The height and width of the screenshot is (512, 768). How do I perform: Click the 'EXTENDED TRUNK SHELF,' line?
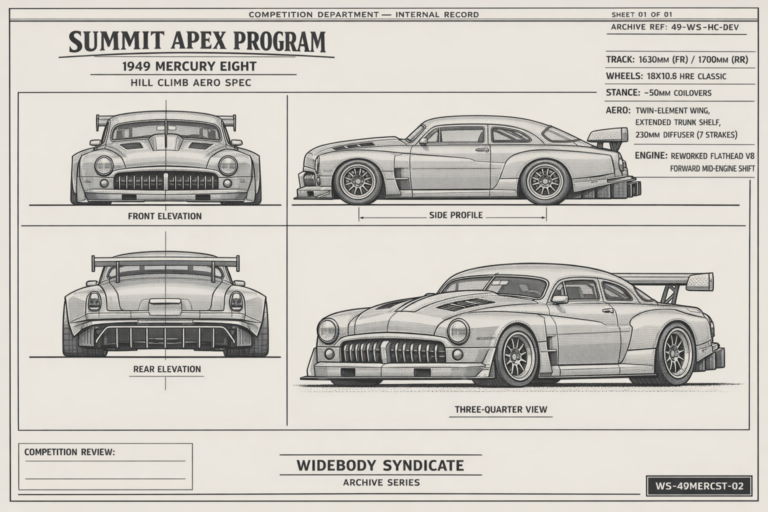[x=678, y=122]
